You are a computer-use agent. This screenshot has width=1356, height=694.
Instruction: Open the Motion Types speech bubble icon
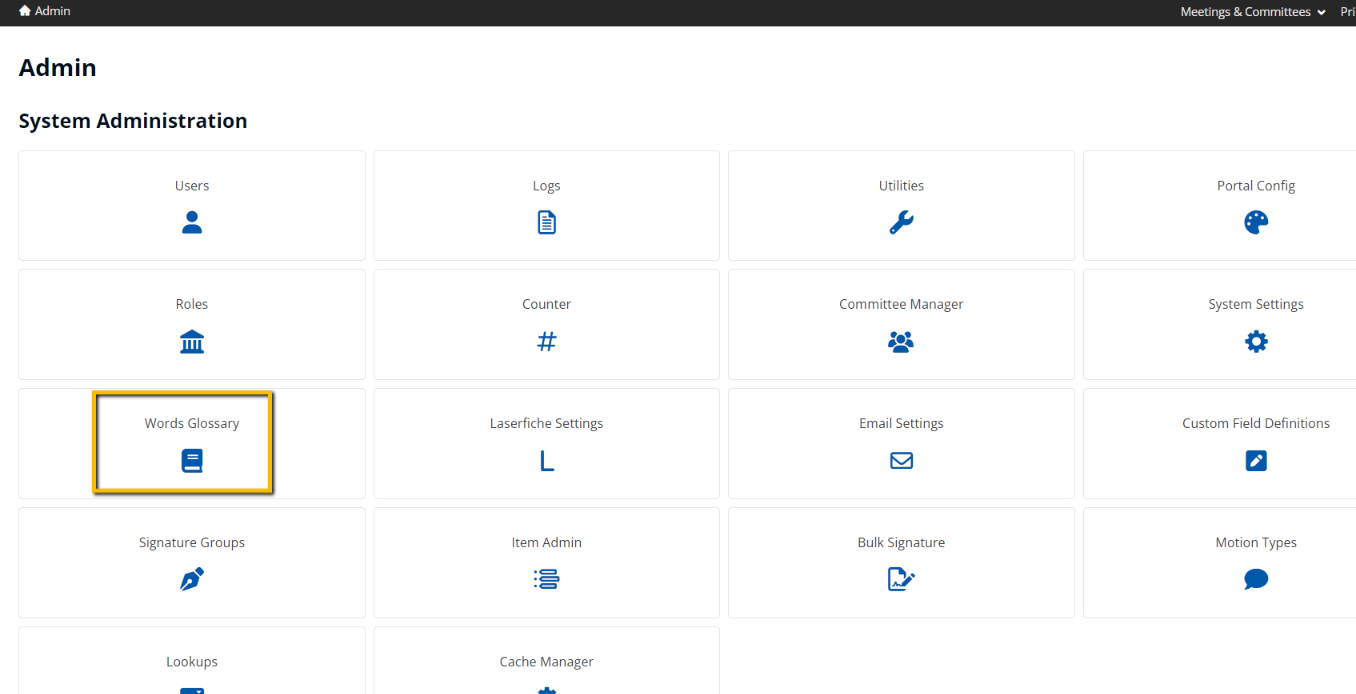point(1256,579)
